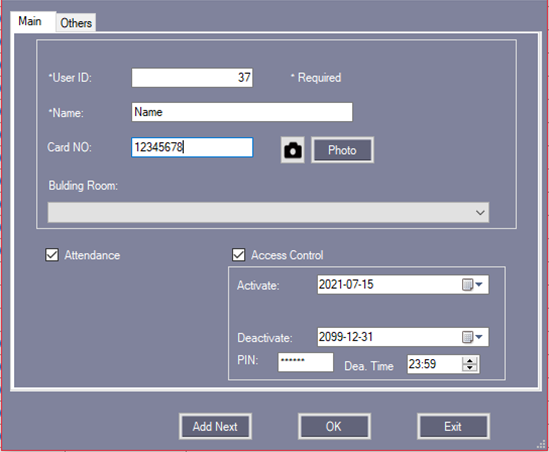Screen dimensions: 549x452
Task: Click the PIN password field
Action: point(306,362)
